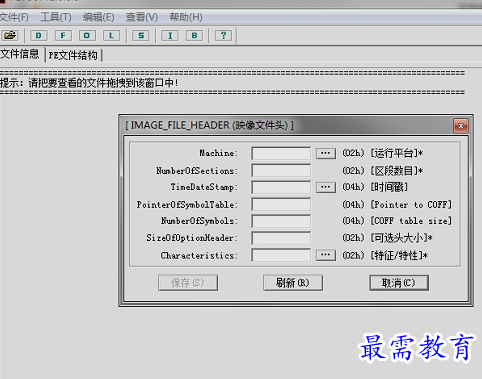
Task: Click the PointerOfSymbolTable input field
Action: coord(281,204)
